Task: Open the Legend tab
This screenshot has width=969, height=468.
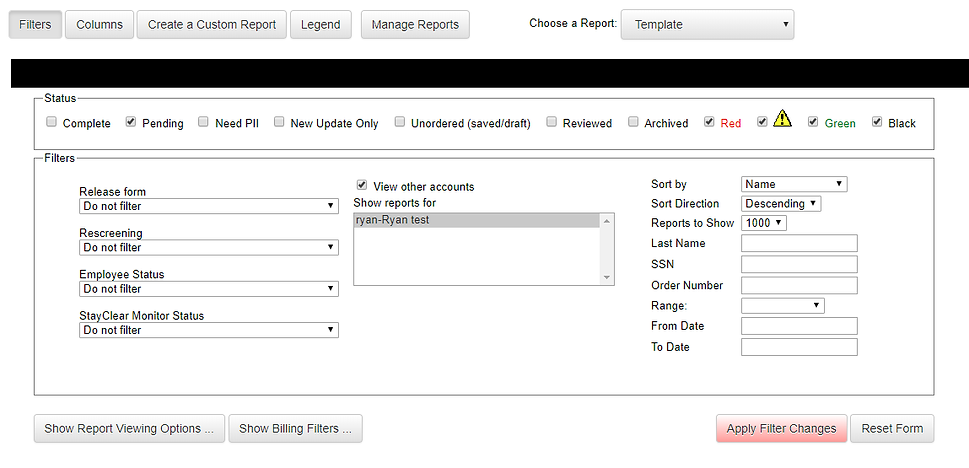Action: tap(321, 25)
